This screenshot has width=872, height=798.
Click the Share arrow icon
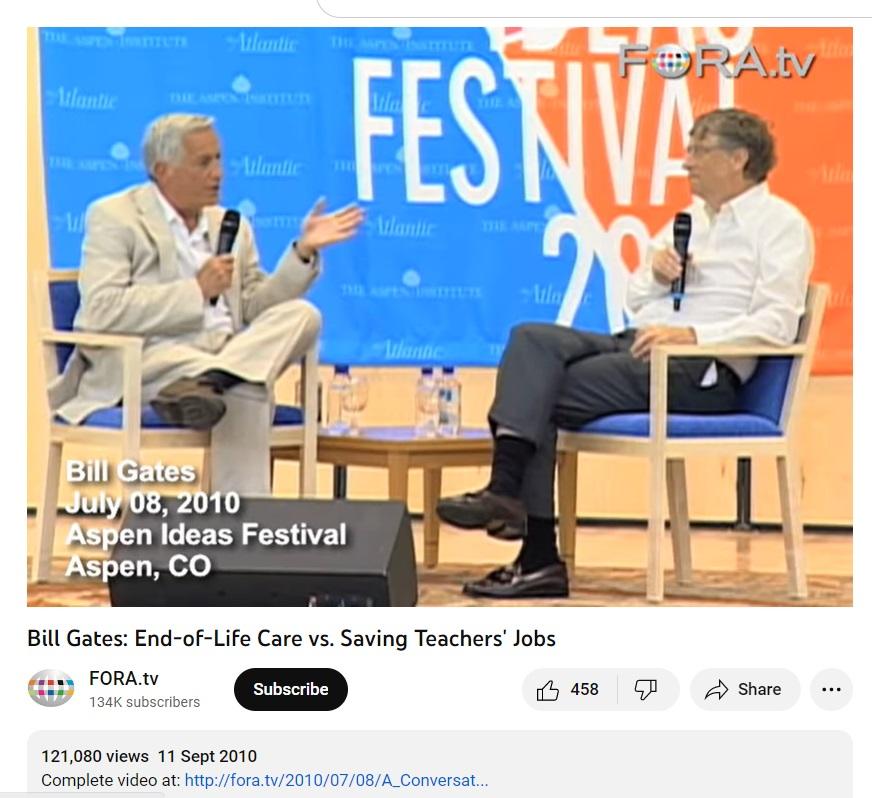point(716,690)
